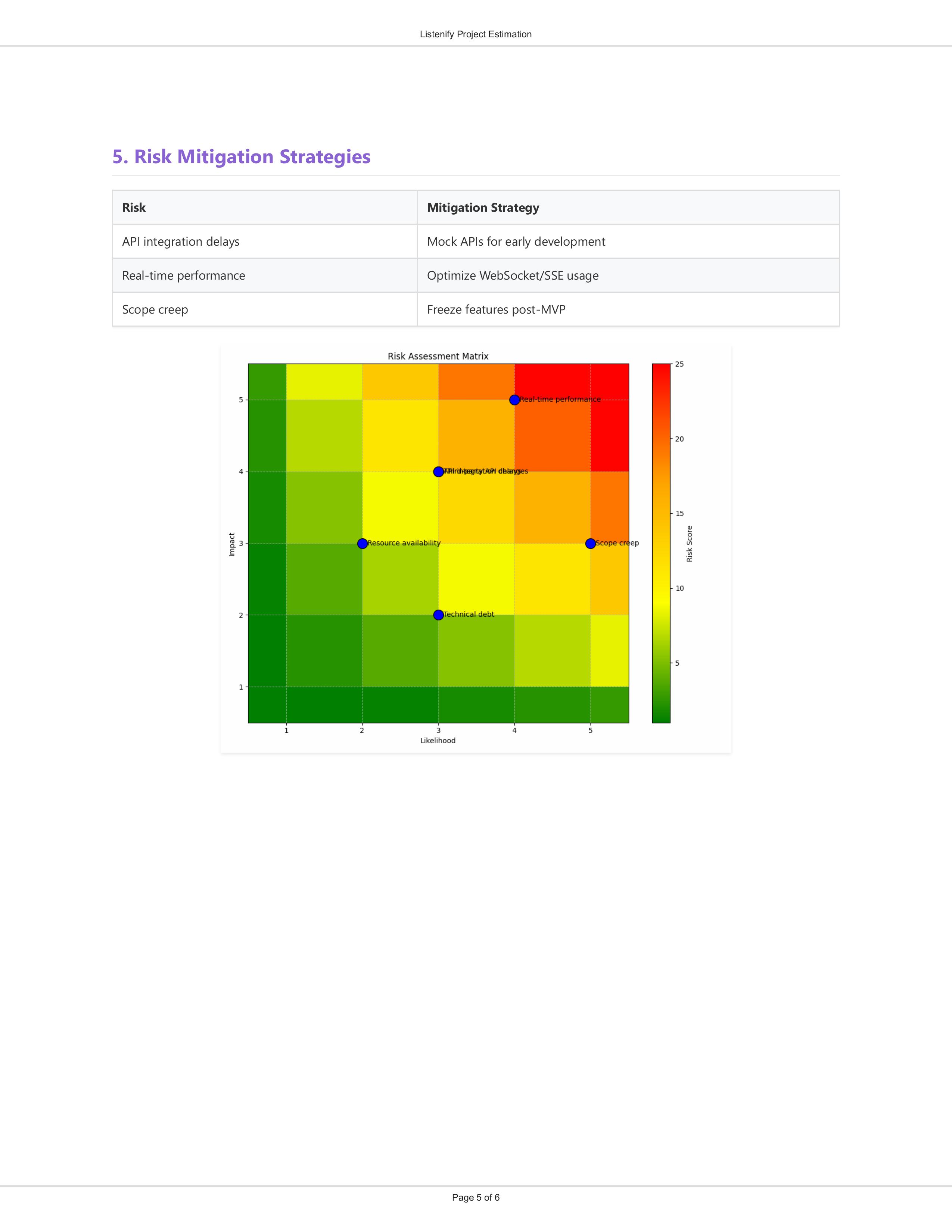Click the "Risk Assessment Matrix" chart title
The height and width of the screenshot is (1232, 952).
(438, 356)
